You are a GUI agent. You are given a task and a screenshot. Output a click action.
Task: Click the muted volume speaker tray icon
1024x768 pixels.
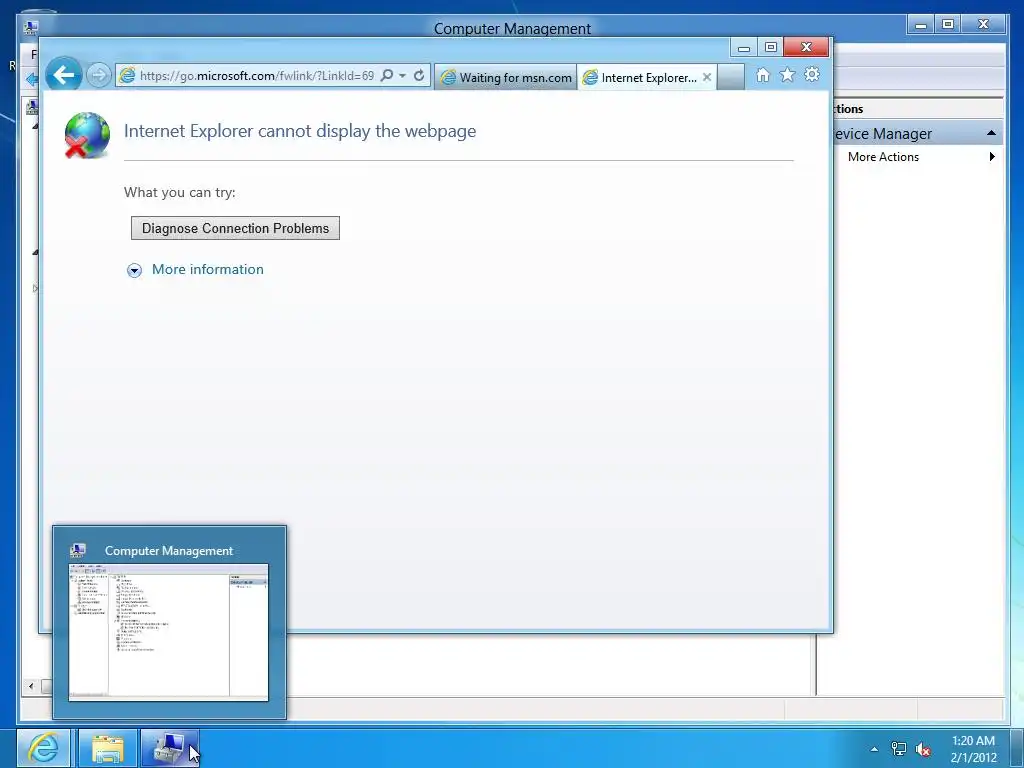[x=923, y=750]
